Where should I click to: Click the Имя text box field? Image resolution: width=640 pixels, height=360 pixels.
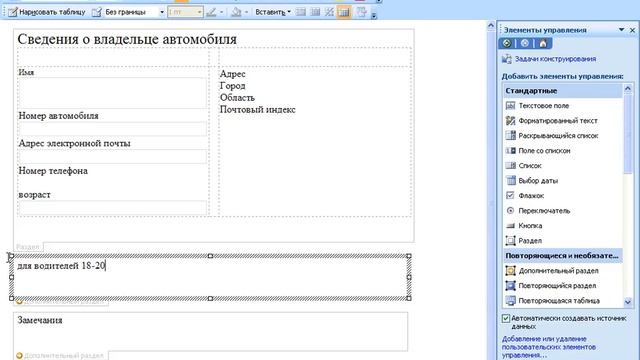[x=112, y=93]
